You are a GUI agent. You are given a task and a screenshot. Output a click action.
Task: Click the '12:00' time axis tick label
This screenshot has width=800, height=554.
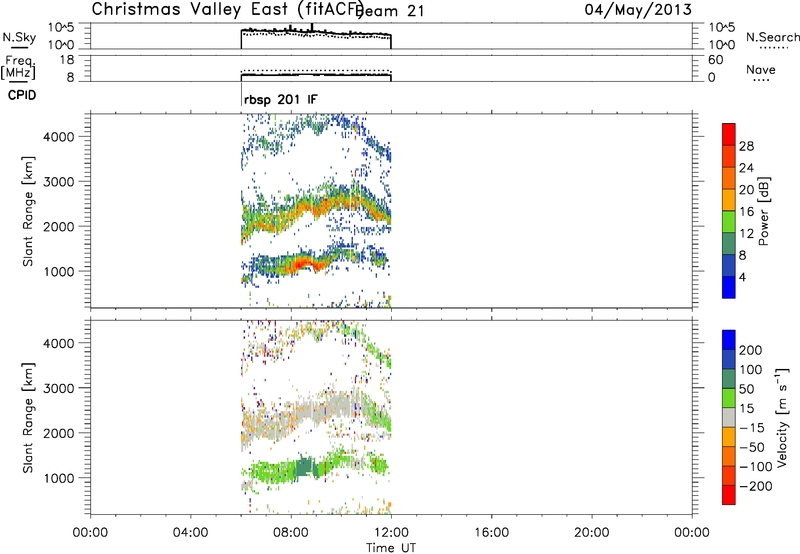pos(391,533)
